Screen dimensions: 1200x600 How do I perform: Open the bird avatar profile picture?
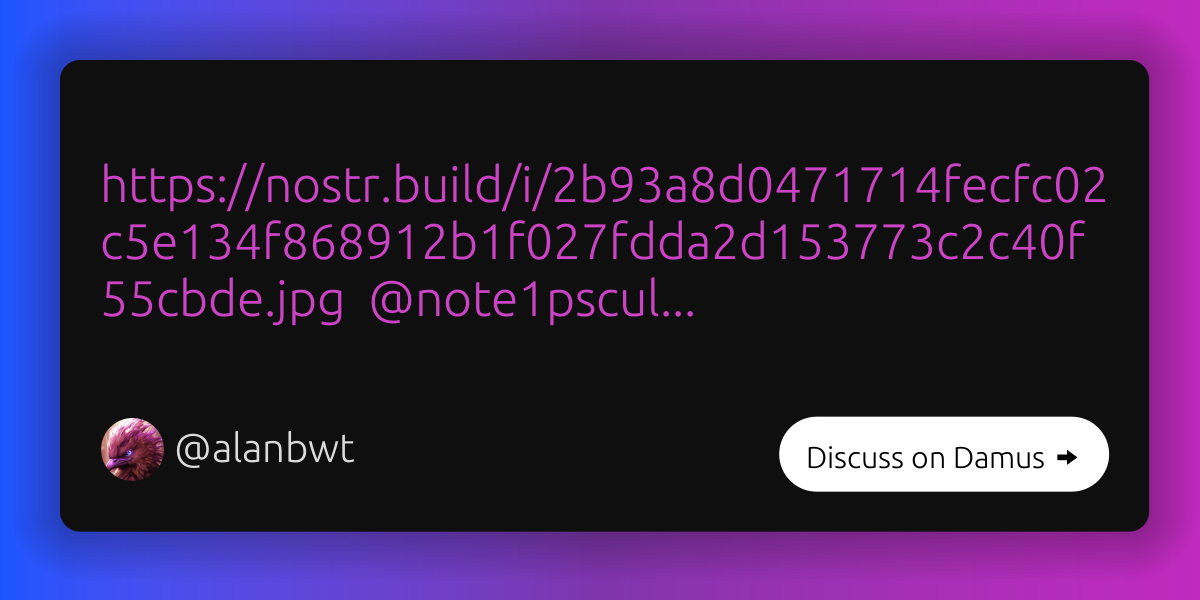point(132,450)
